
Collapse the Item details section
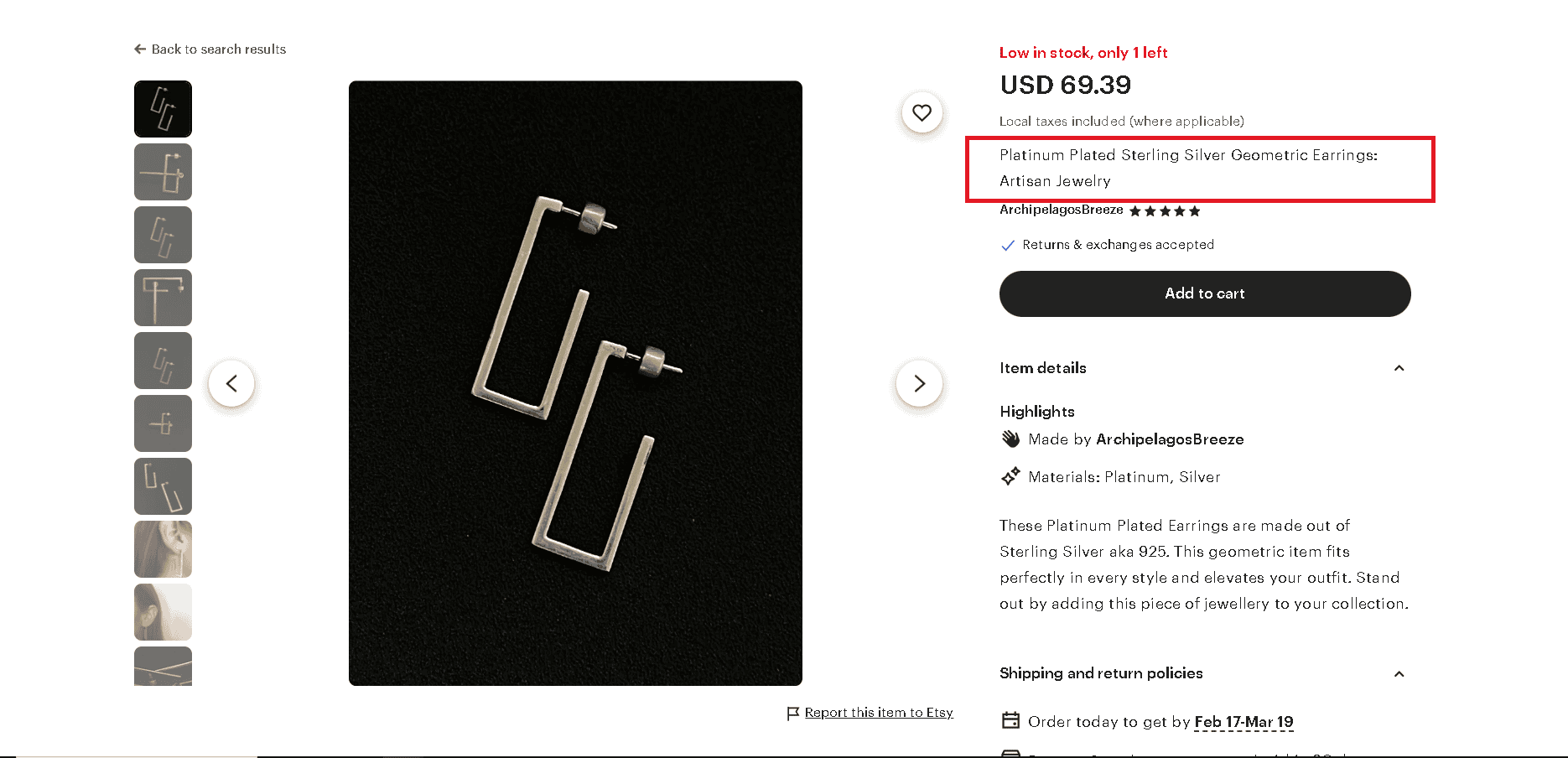point(1399,368)
